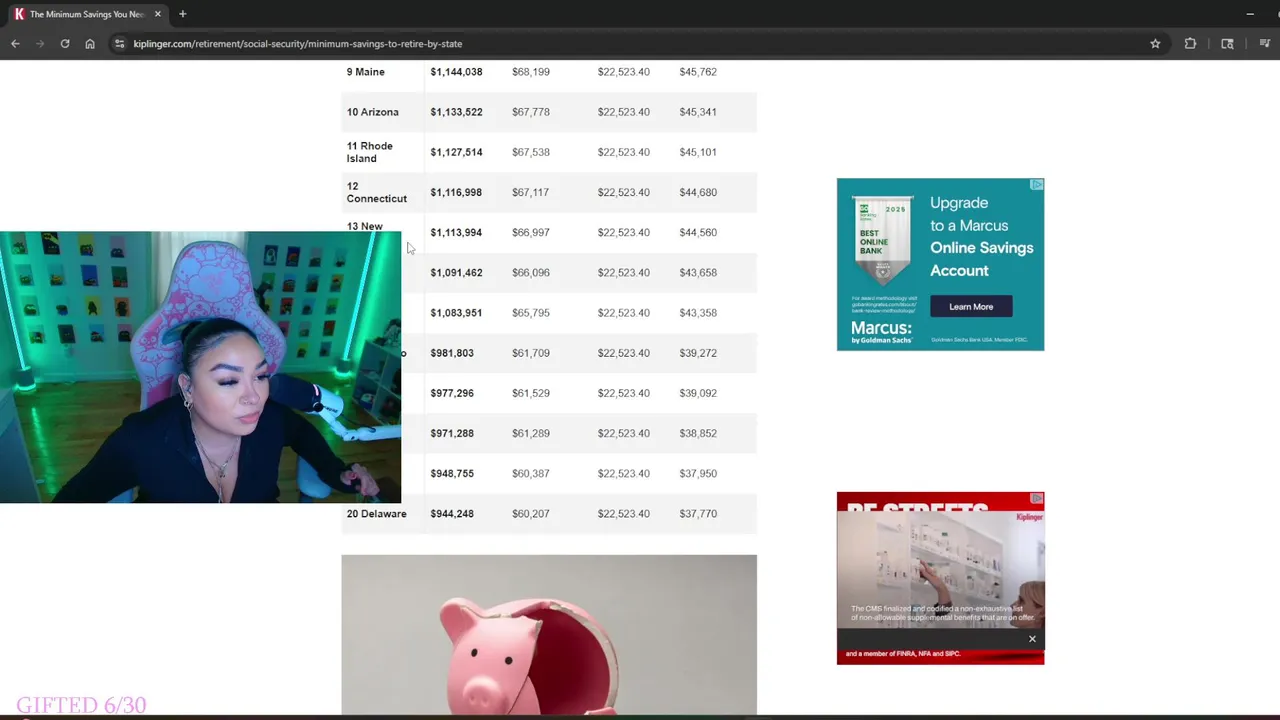Image resolution: width=1280 pixels, height=720 pixels.
Task: Click the $948,755 savings value
Action: (452, 473)
